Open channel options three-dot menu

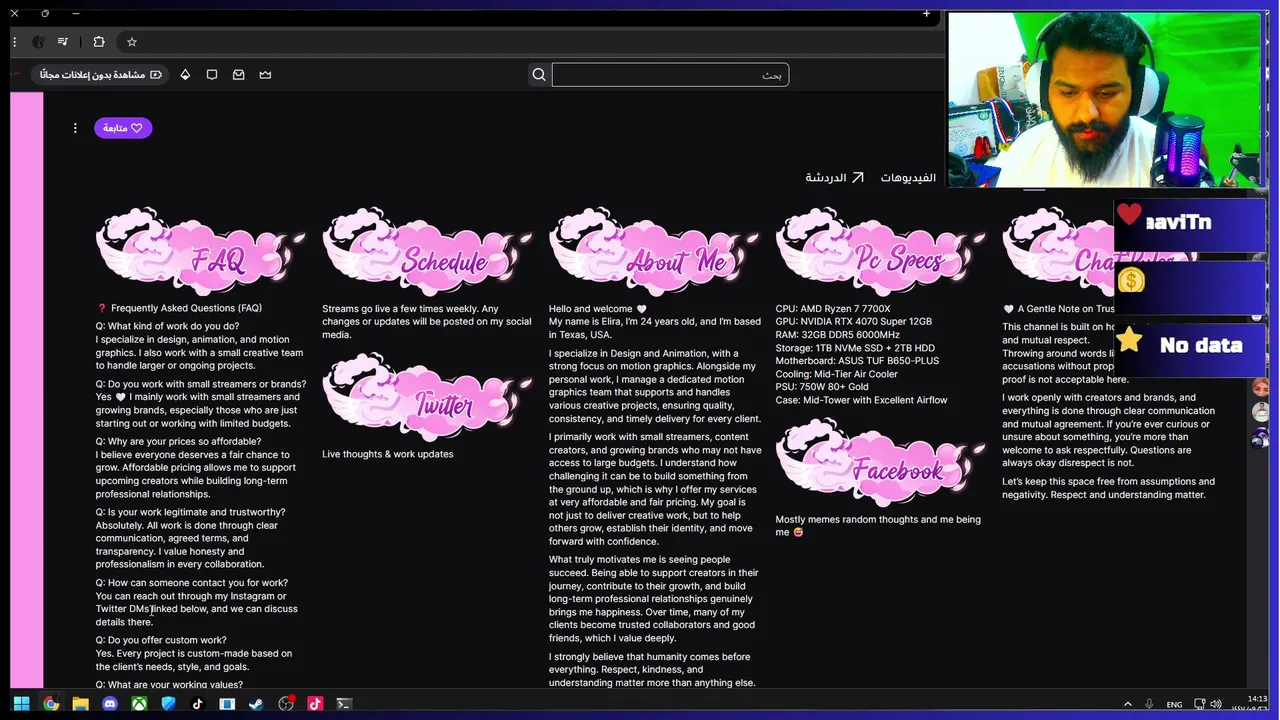(x=75, y=128)
